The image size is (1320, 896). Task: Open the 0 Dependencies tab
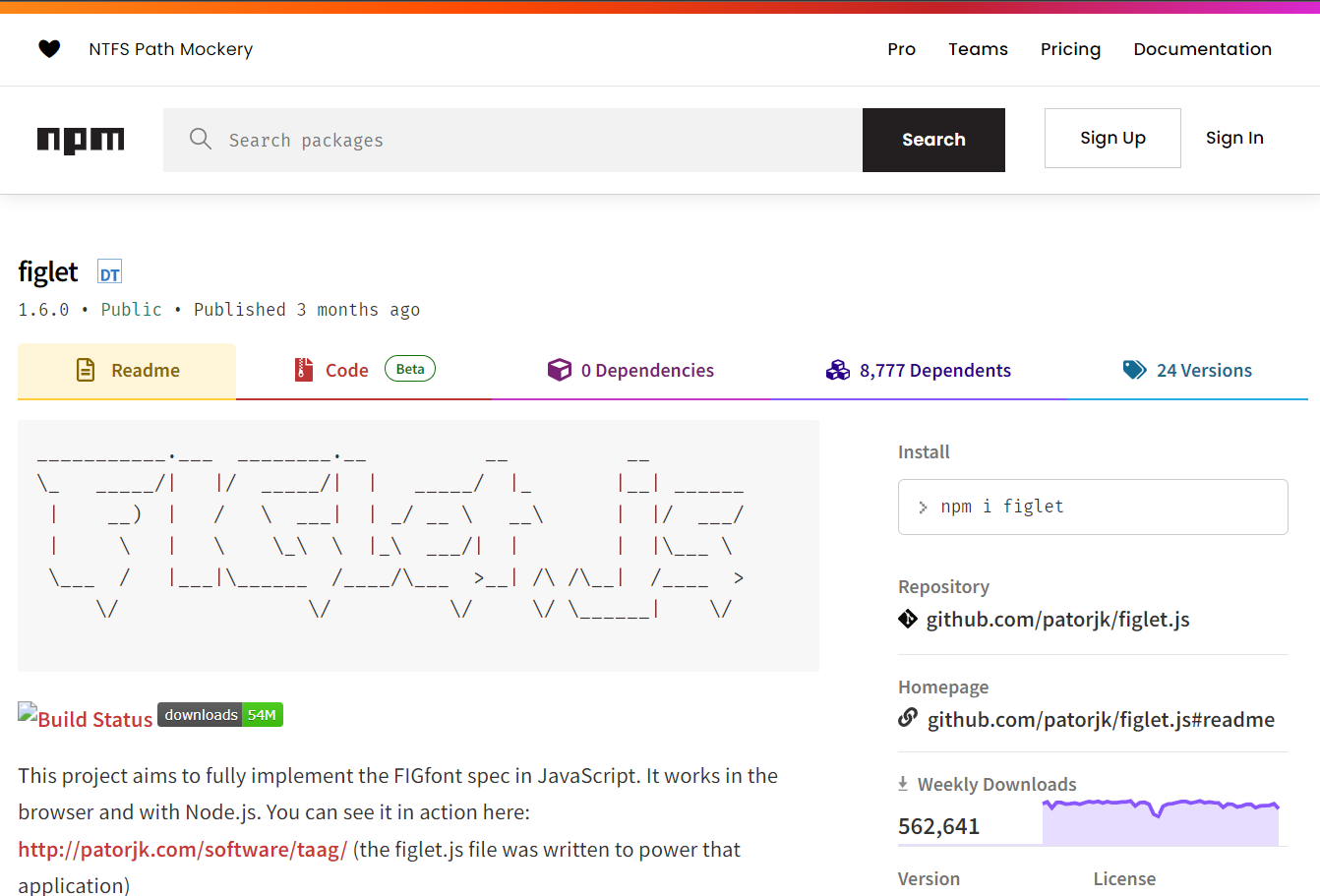coord(630,371)
